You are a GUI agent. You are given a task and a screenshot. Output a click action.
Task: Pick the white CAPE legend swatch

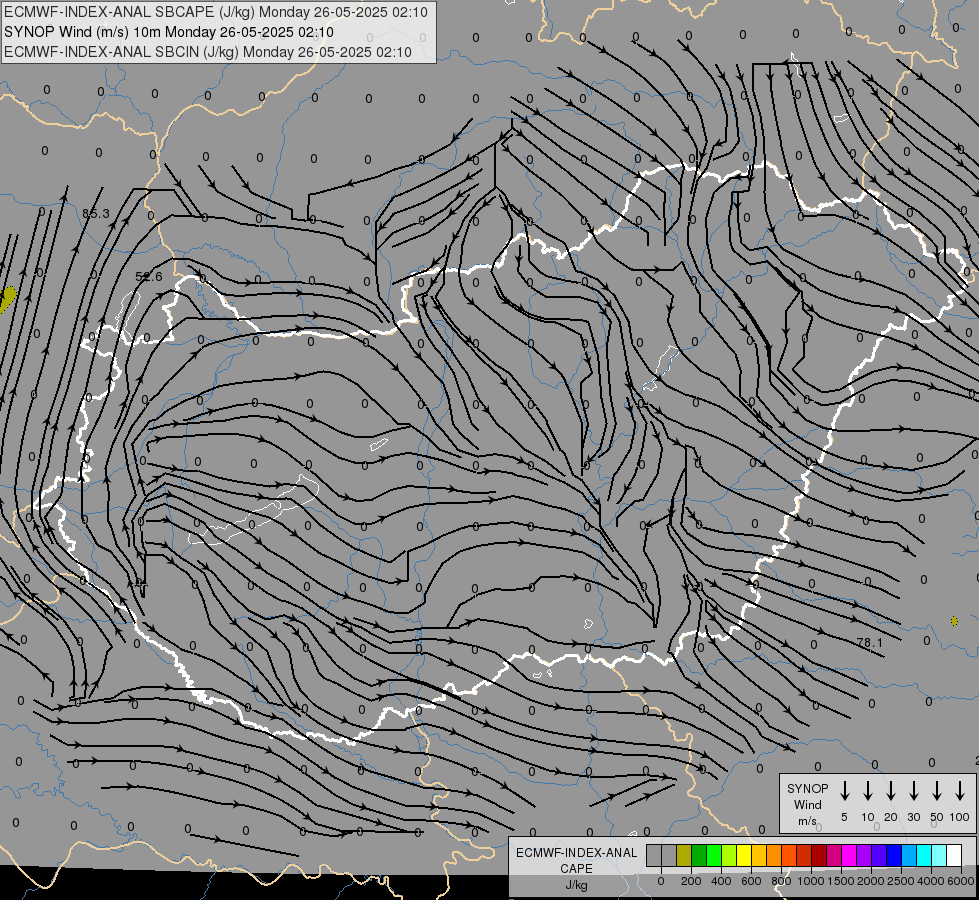pyautogui.click(x=953, y=855)
